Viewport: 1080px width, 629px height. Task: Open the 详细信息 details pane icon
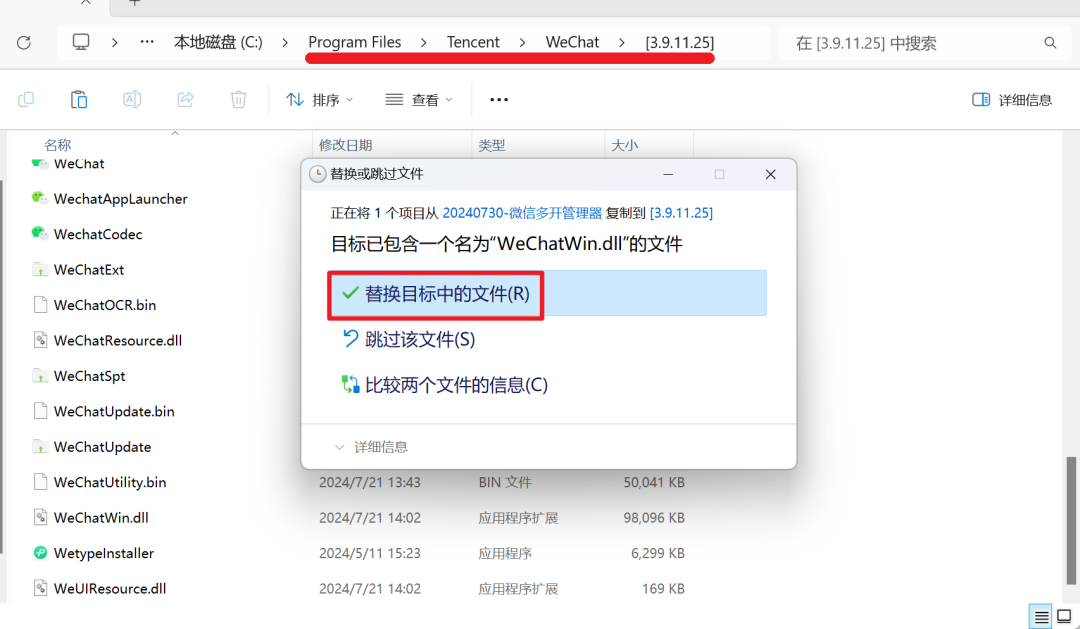point(1011,99)
